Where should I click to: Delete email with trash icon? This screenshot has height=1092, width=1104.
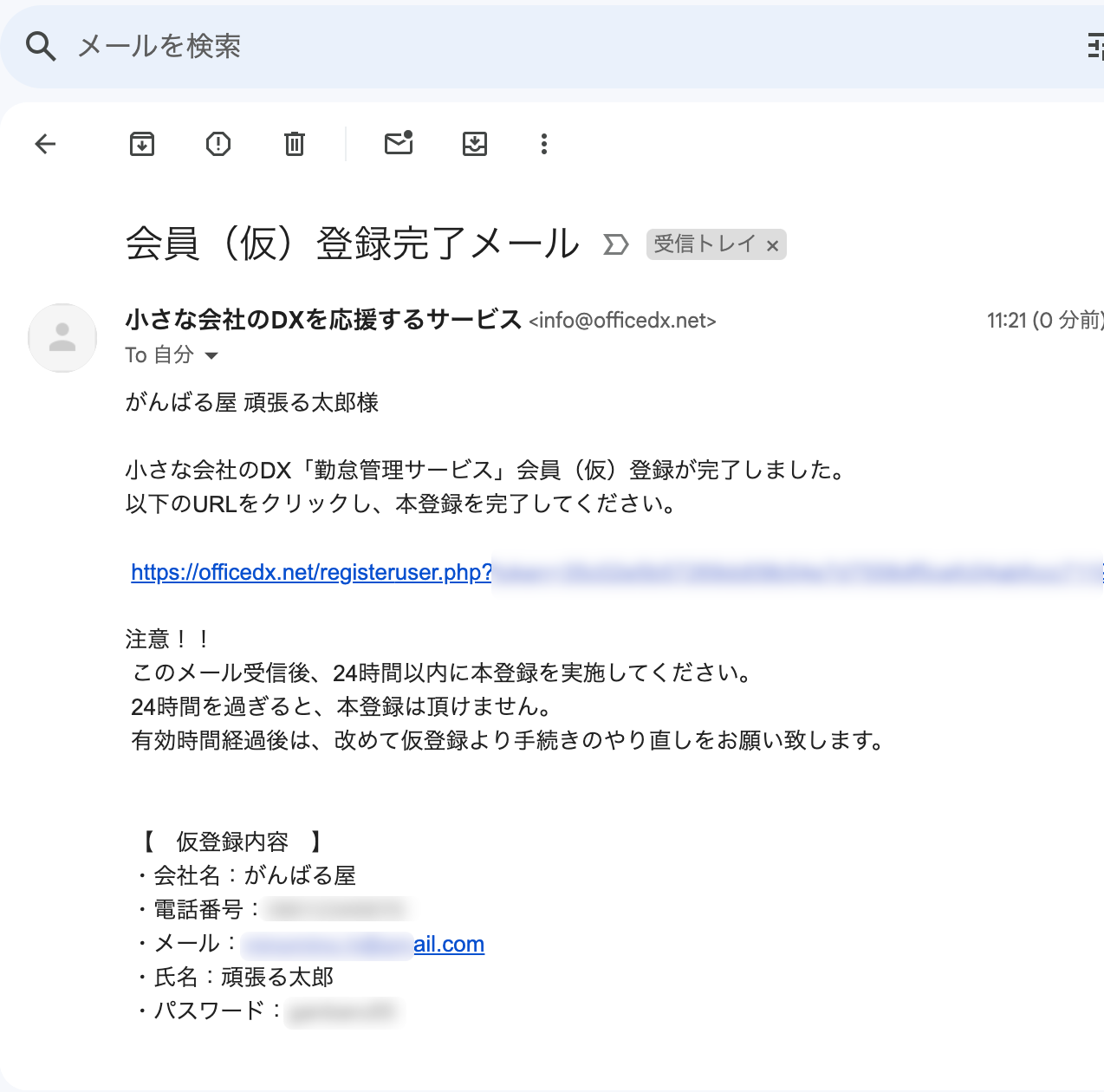pyautogui.click(x=295, y=144)
